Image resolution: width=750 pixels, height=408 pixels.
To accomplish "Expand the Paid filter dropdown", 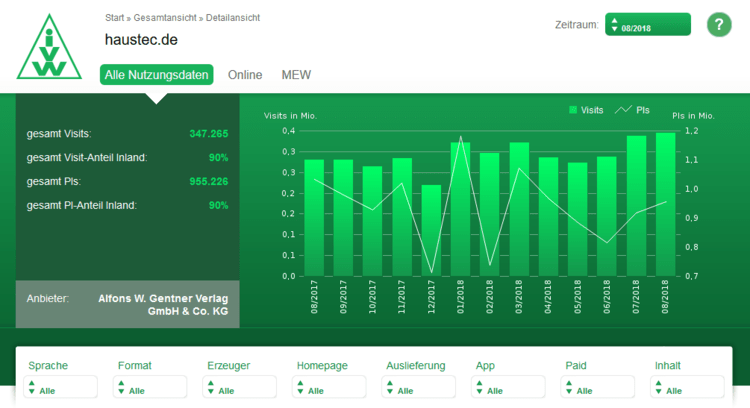I will tap(599, 388).
